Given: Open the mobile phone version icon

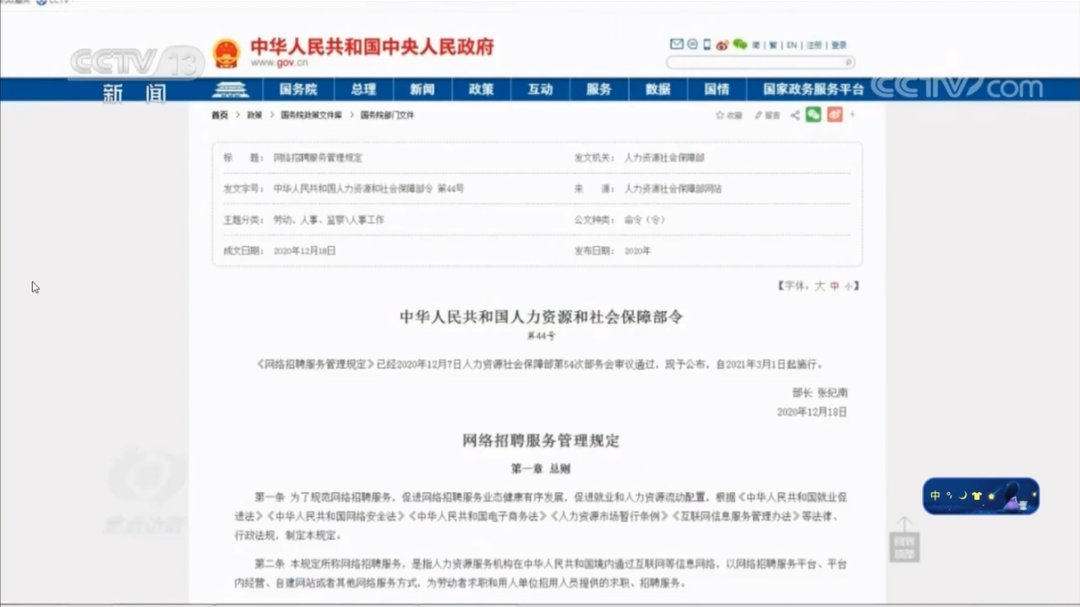Looking at the screenshot, I should [x=707, y=45].
